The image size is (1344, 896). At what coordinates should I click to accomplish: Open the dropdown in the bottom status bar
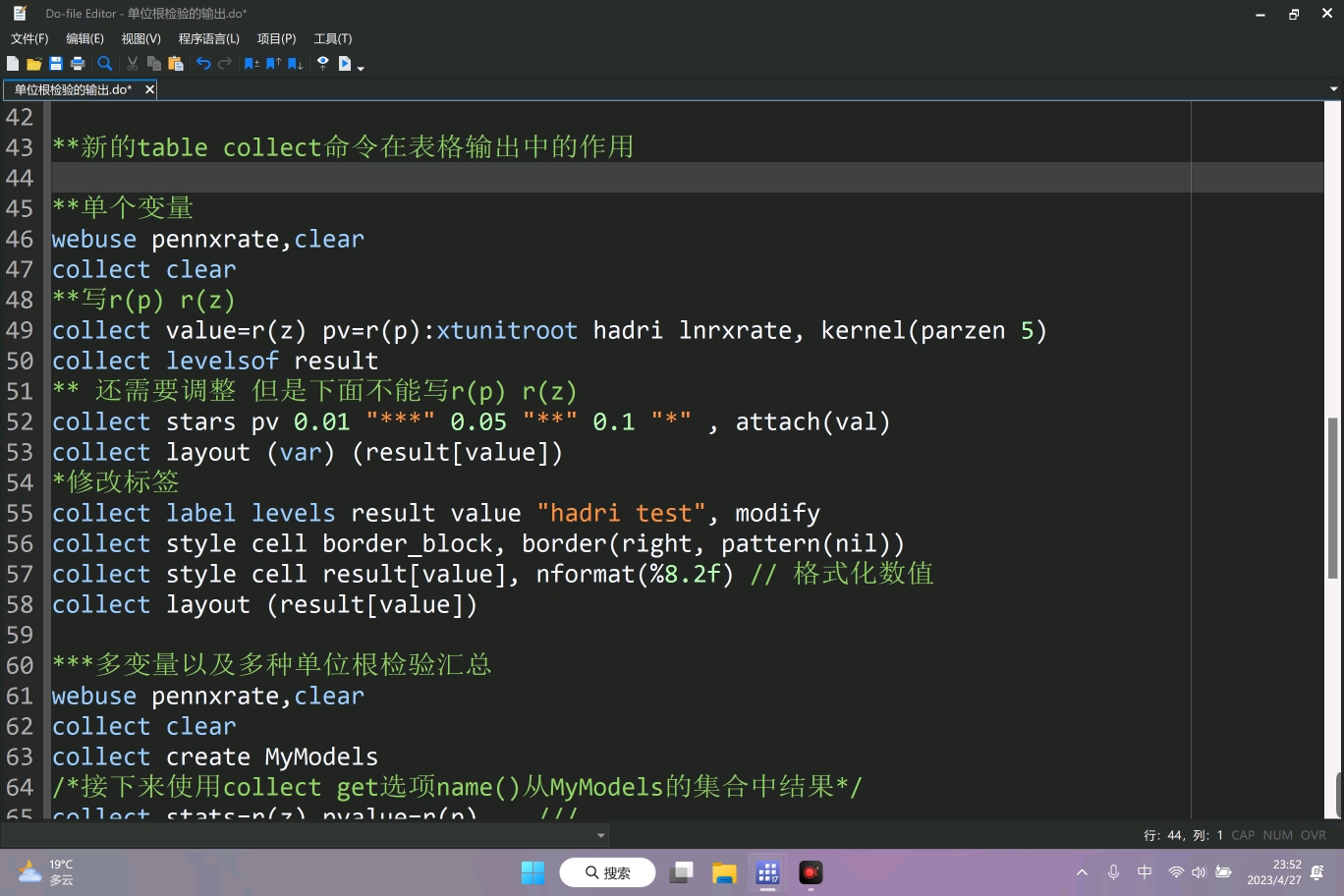pos(601,836)
